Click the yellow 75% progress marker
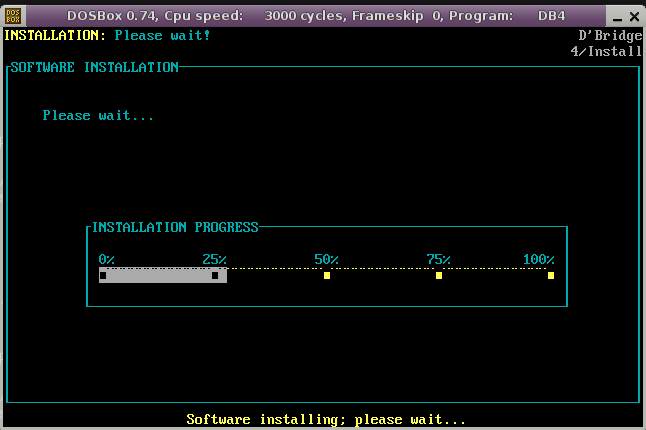 pos(439,275)
